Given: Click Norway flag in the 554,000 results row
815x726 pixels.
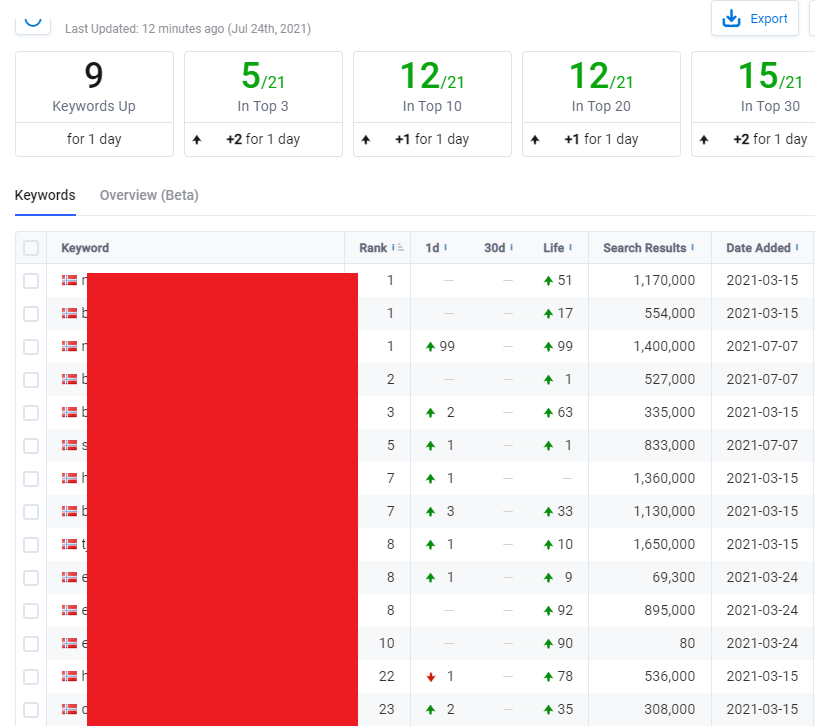Looking at the screenshot, I should 69,313.
